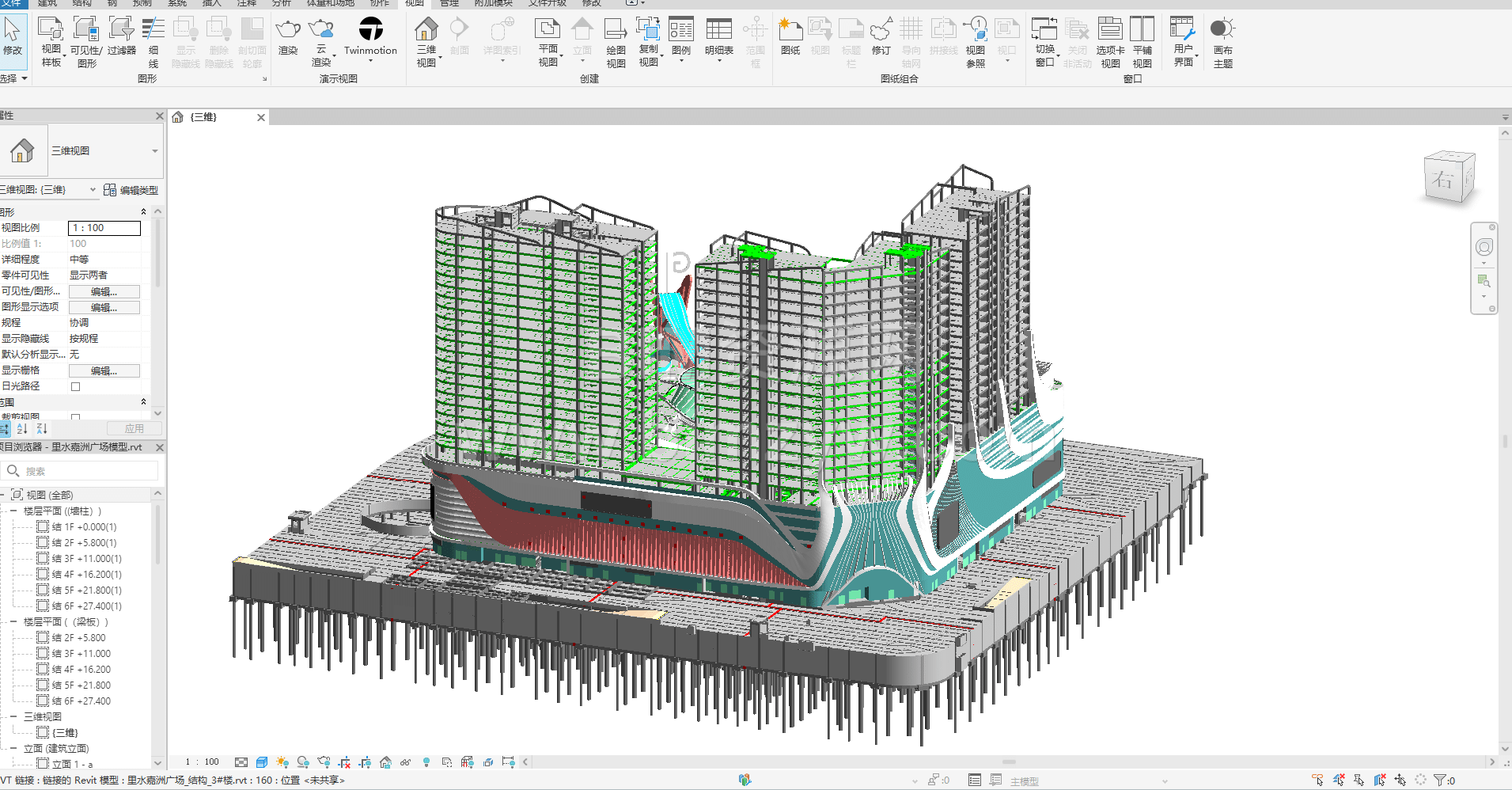Toggle the 日光路径 checkbox

point(76,386)
